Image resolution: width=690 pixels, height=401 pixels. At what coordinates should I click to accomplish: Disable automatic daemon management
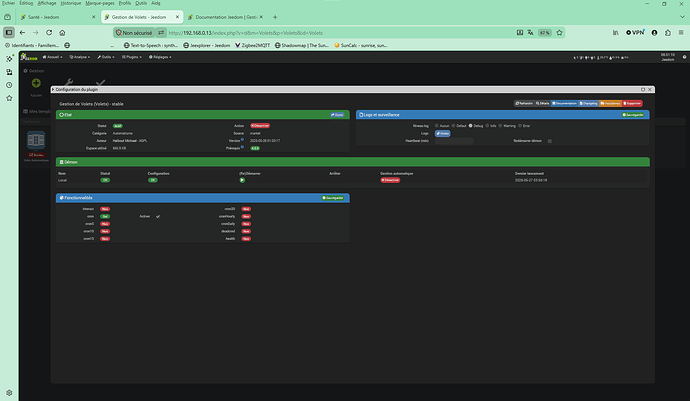[390, 180]
